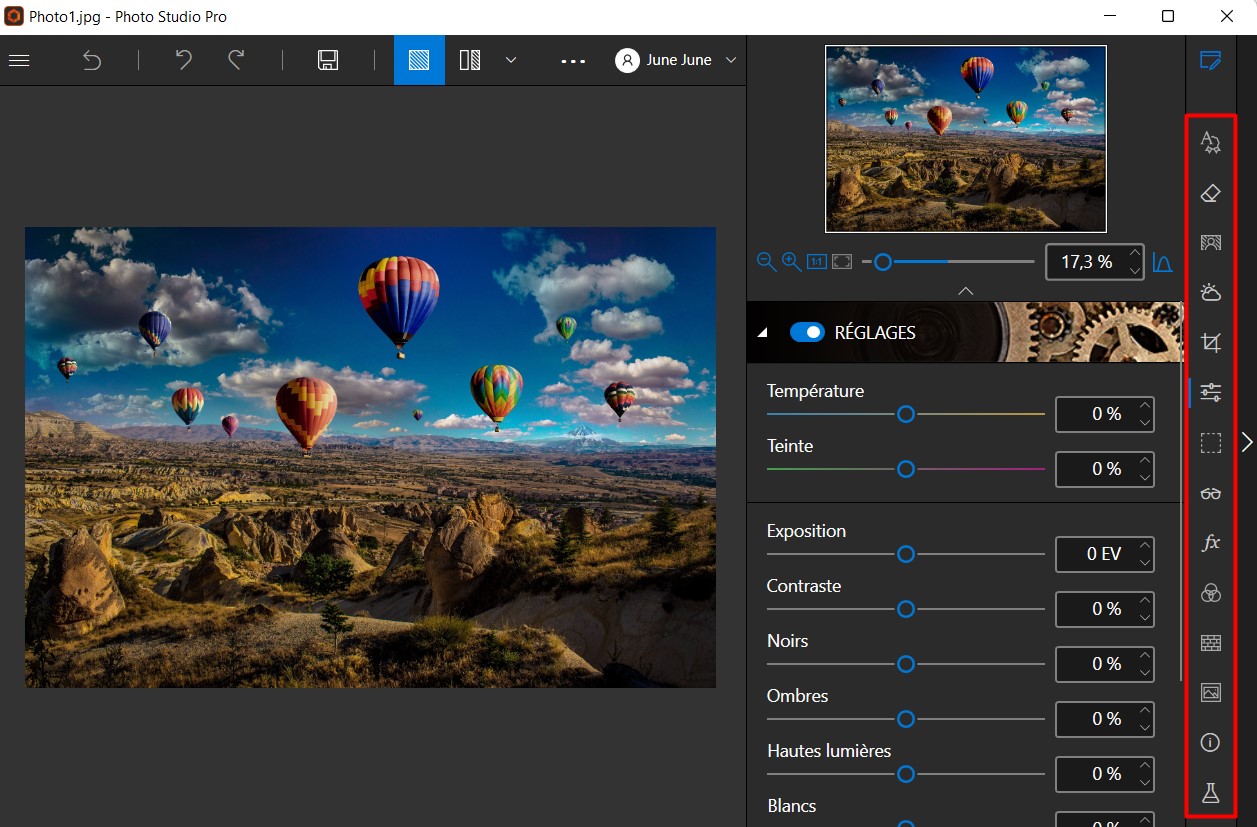Image resolution: width=1257 pixels, height=827 pixels.
Task: Zoom in with the plus magnifier
Action: click(791, 262)
